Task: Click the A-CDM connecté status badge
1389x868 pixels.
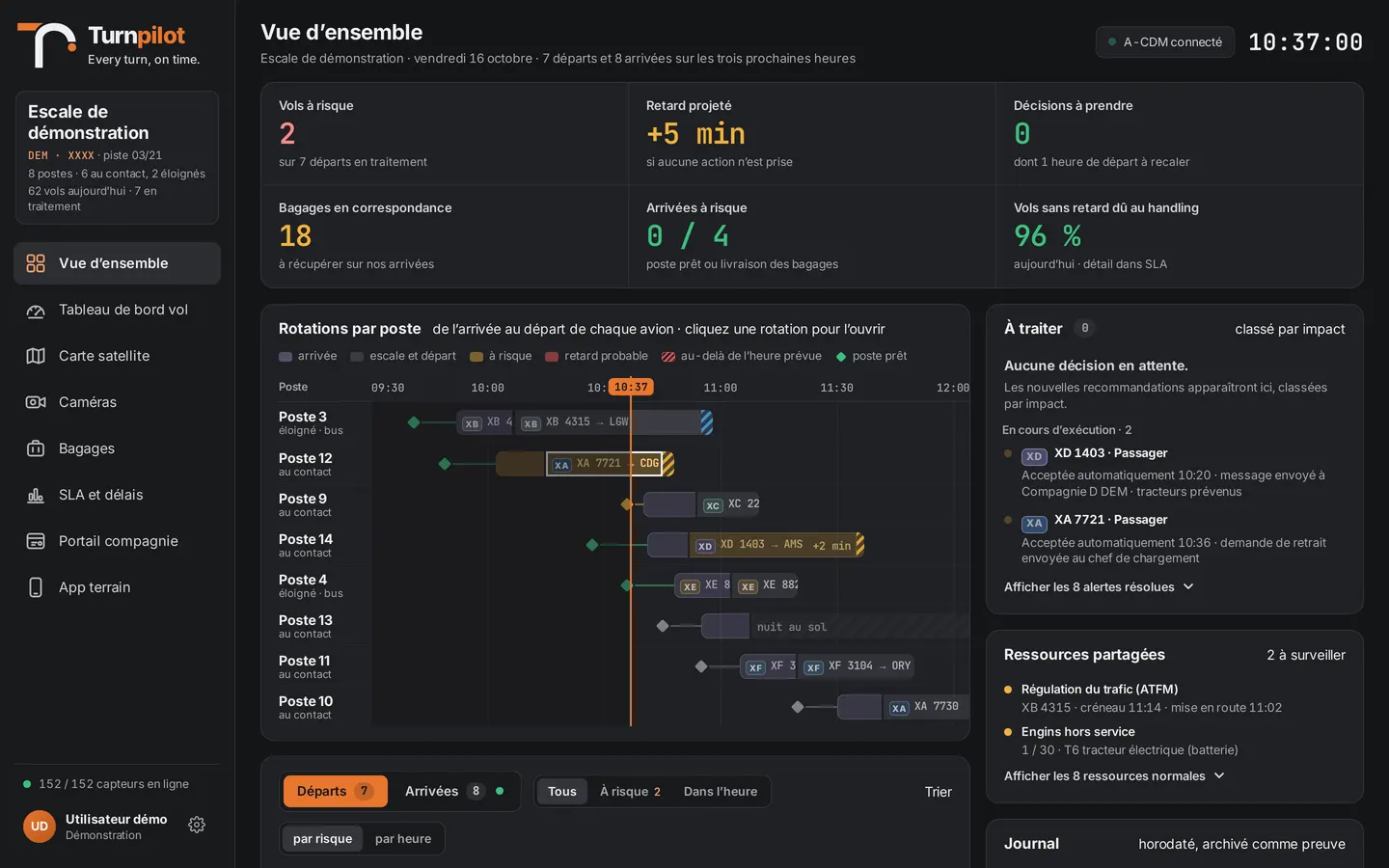Action: pyautogui.click(x=1164, y=42)
